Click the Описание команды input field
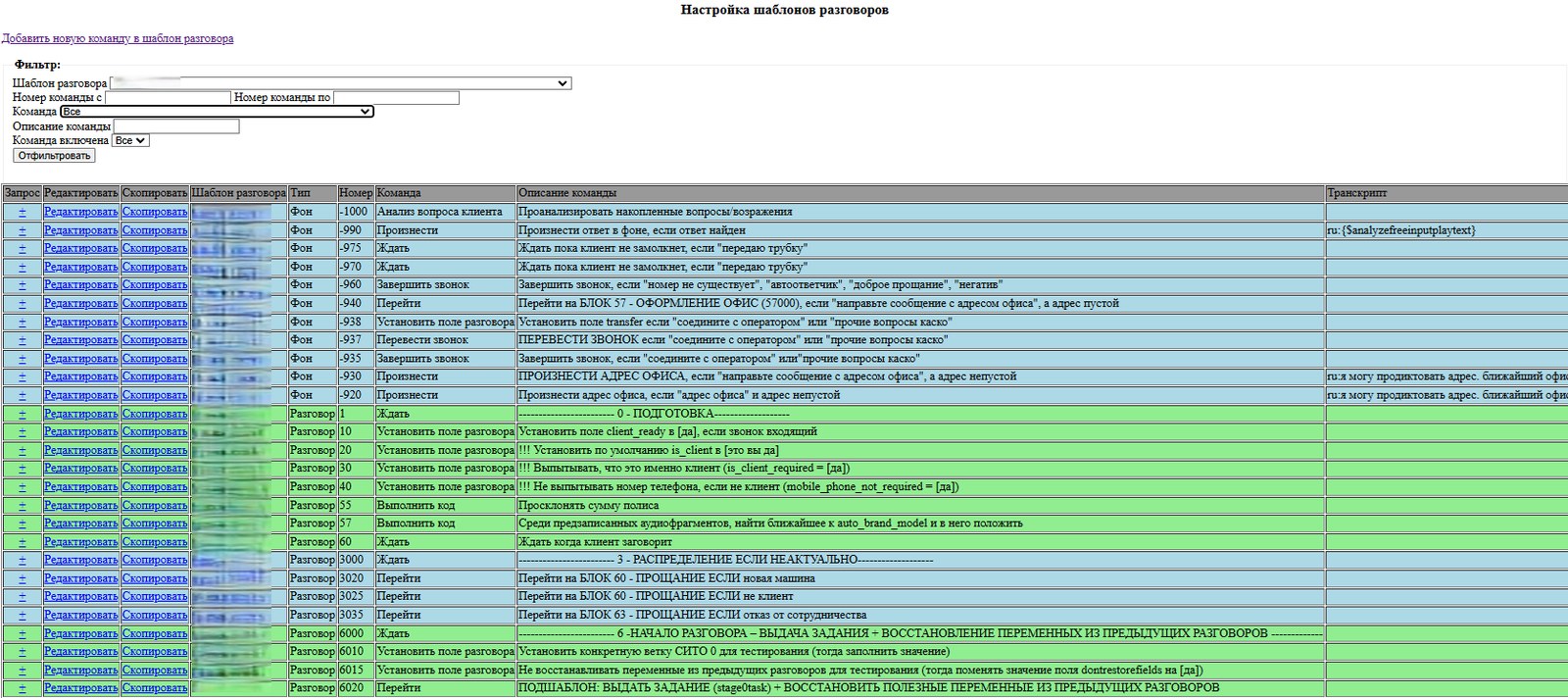The height and width of the screenshot is (698, 1568). [176, 126]
